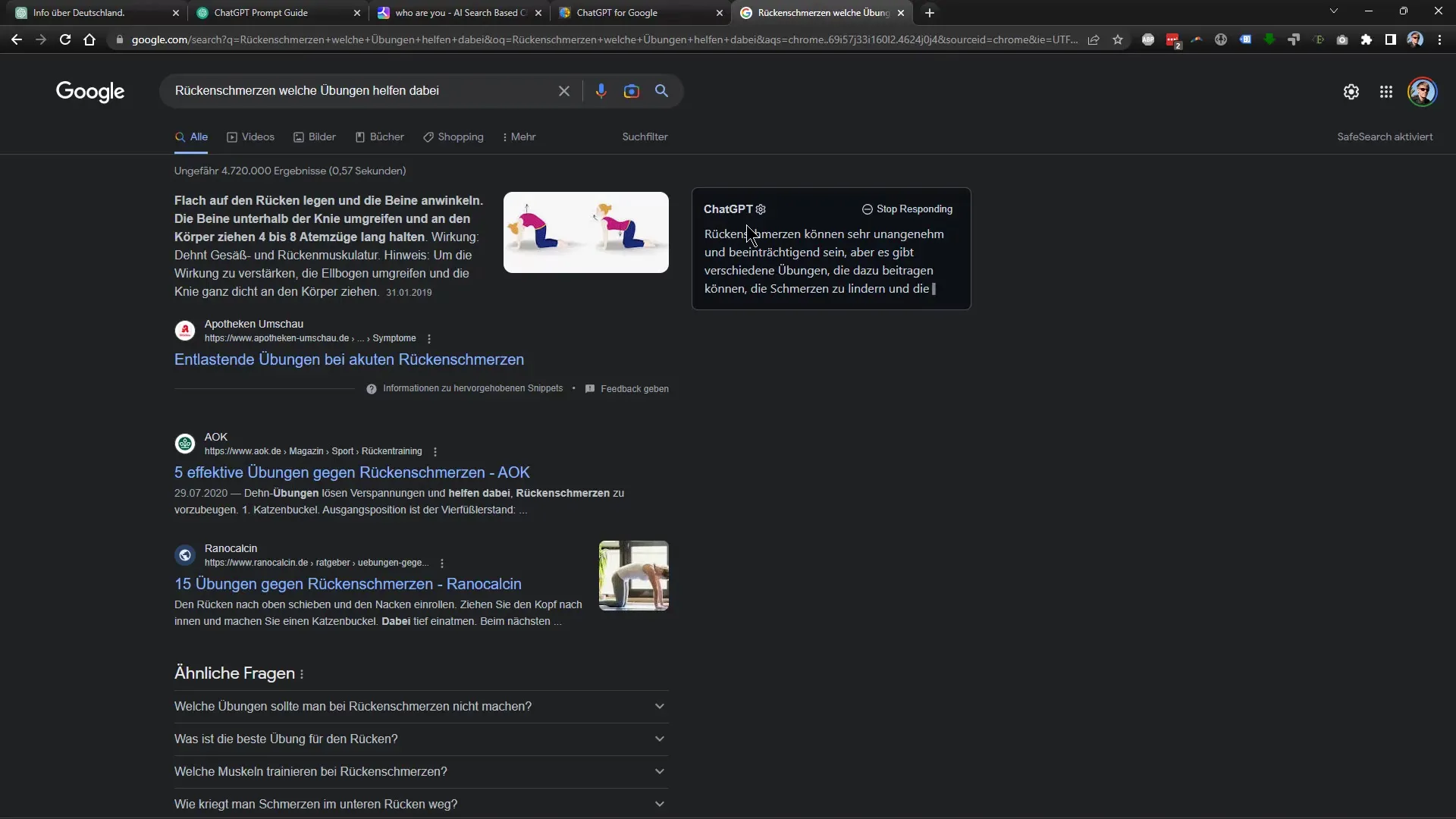Open the green download arrow extension
The image size is (1456, 819).
tap(1269, 39)
